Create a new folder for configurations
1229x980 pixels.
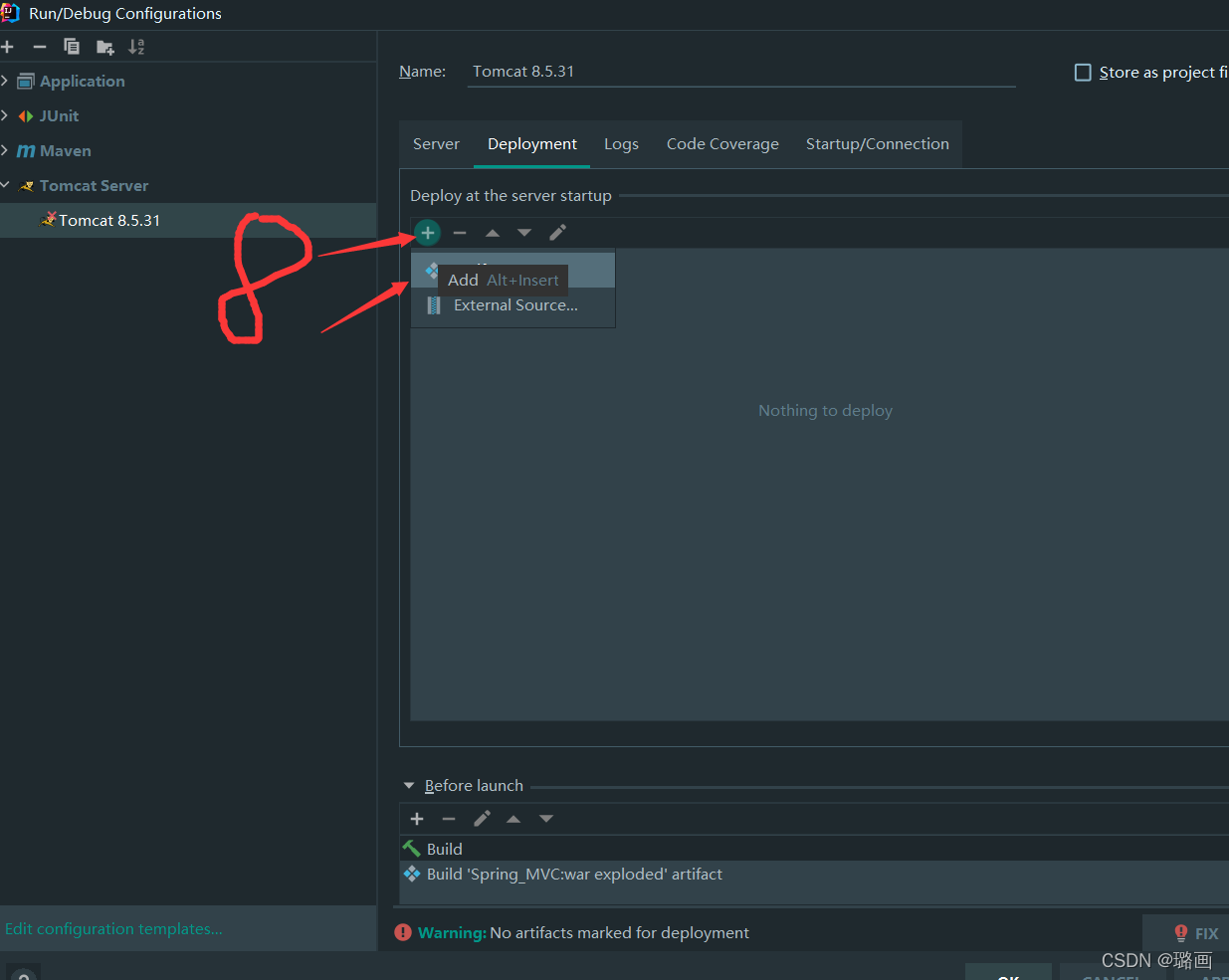(103, 46)
